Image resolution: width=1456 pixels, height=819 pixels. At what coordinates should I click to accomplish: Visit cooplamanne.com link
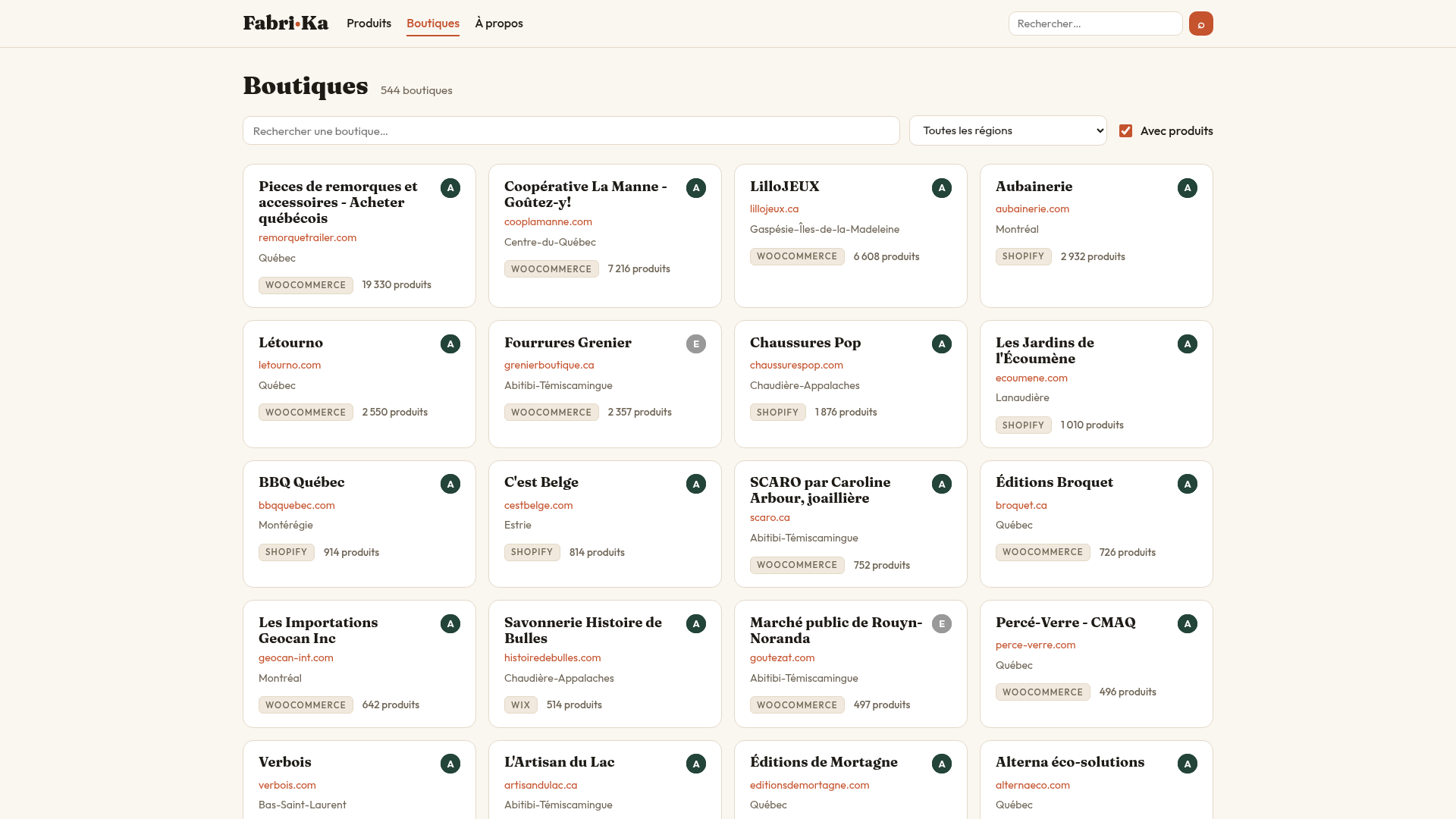coord(548,222)
